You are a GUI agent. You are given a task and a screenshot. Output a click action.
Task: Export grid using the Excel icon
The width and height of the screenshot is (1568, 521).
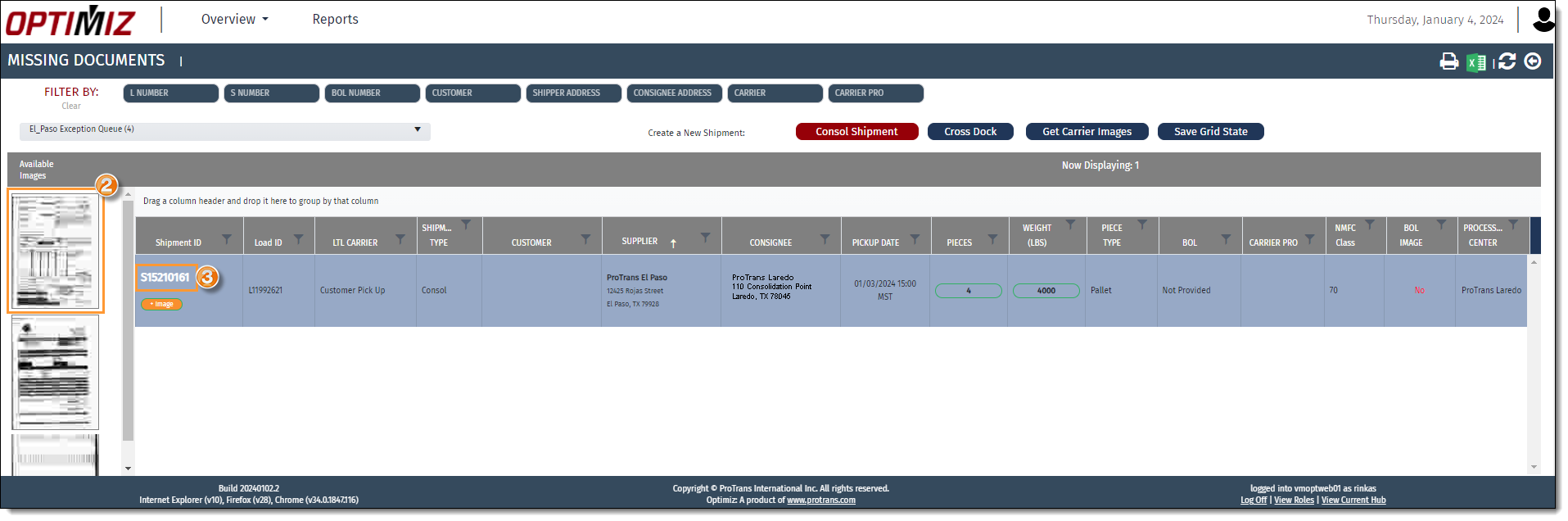(1475, 62)
